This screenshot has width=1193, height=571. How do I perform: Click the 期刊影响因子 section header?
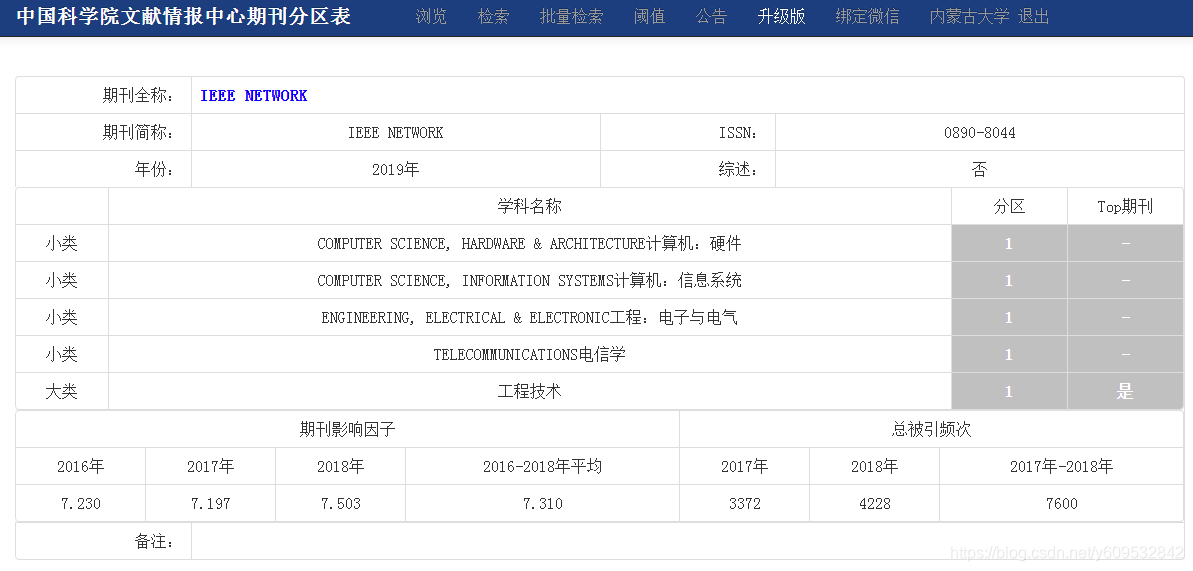pos(348,429)
